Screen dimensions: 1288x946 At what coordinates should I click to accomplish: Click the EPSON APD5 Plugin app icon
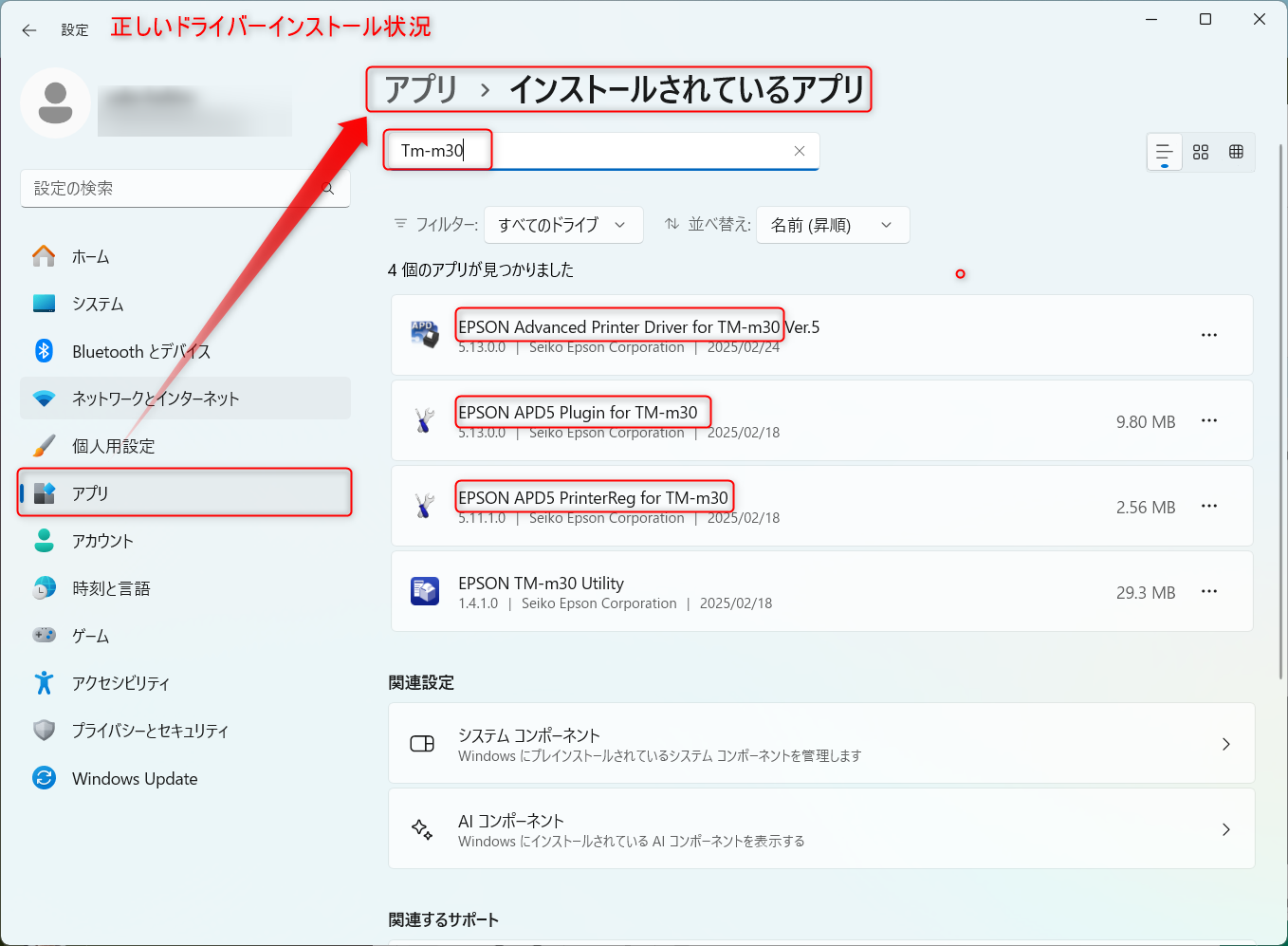click(x=424, y=420)
